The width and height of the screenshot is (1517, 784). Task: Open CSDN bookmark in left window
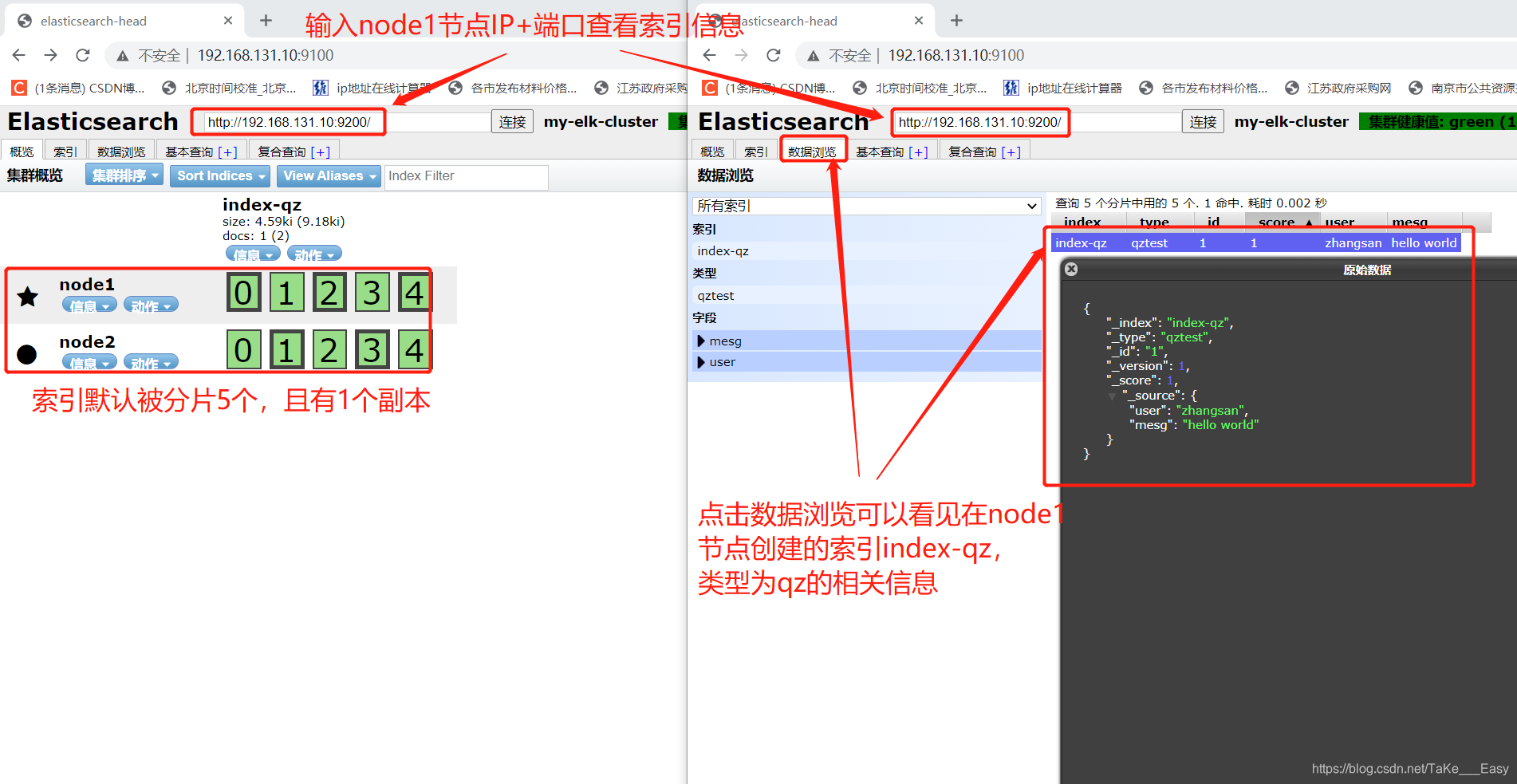click(78, 88)
